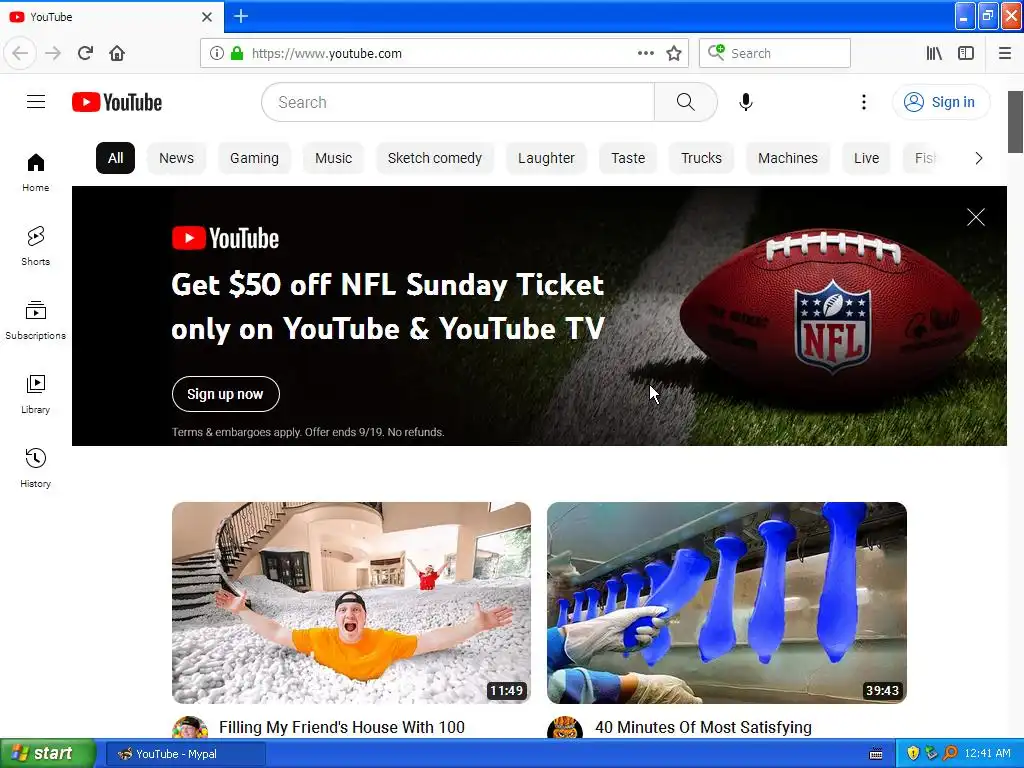Click the security shield tray icon

913,753
